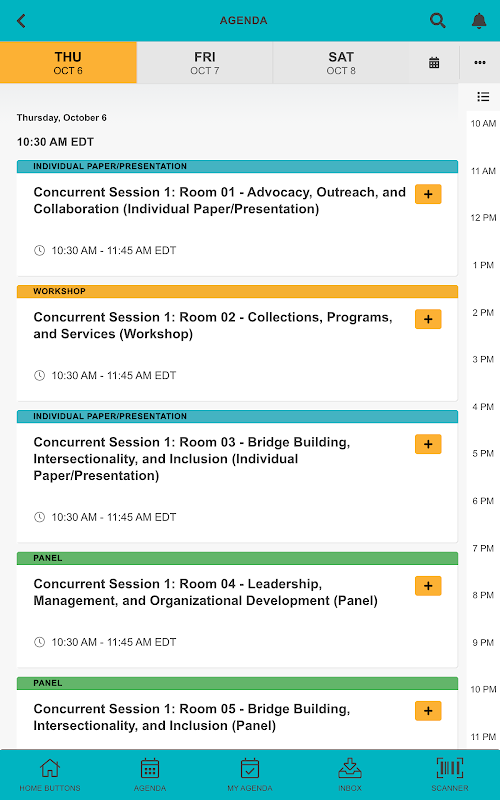Viewport: 500px width, 800px height.
Task: Switch to the SAT OCT 8 tab
Action: coord(341,63)
